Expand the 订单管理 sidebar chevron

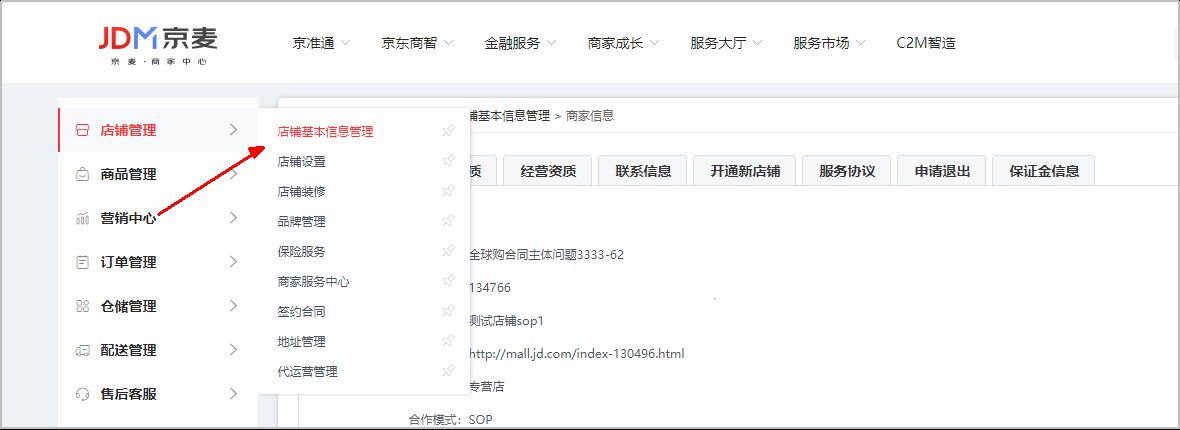(233, 262)
